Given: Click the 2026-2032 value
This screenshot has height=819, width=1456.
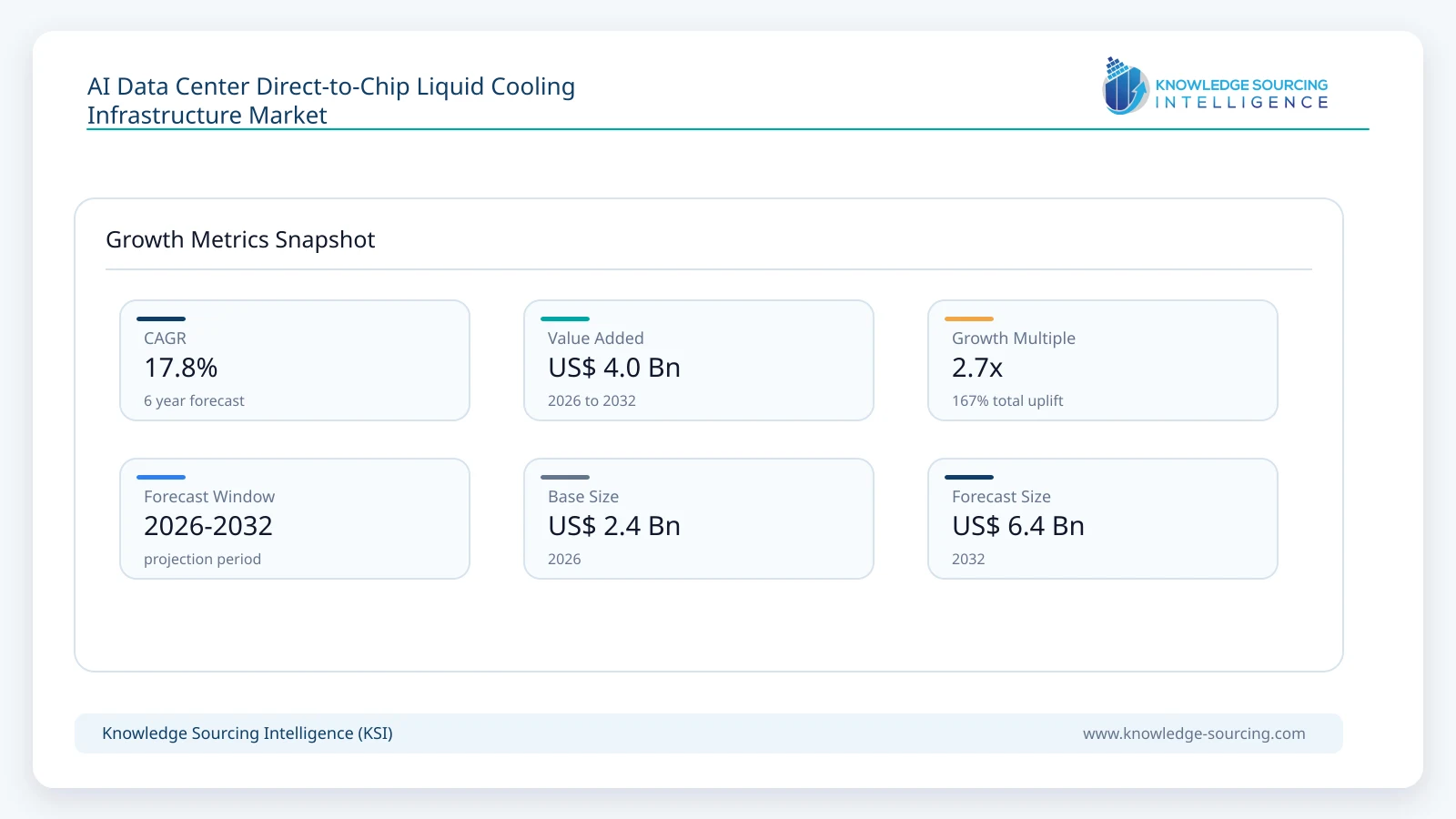Looking at the screenshot, I should tap(208, 526).
